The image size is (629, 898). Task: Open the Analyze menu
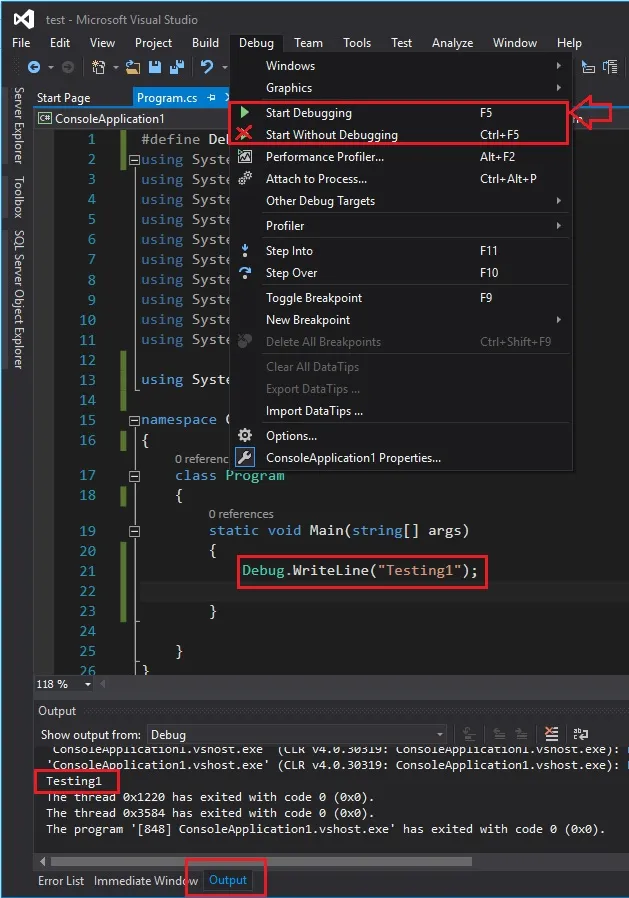(453, 43)
